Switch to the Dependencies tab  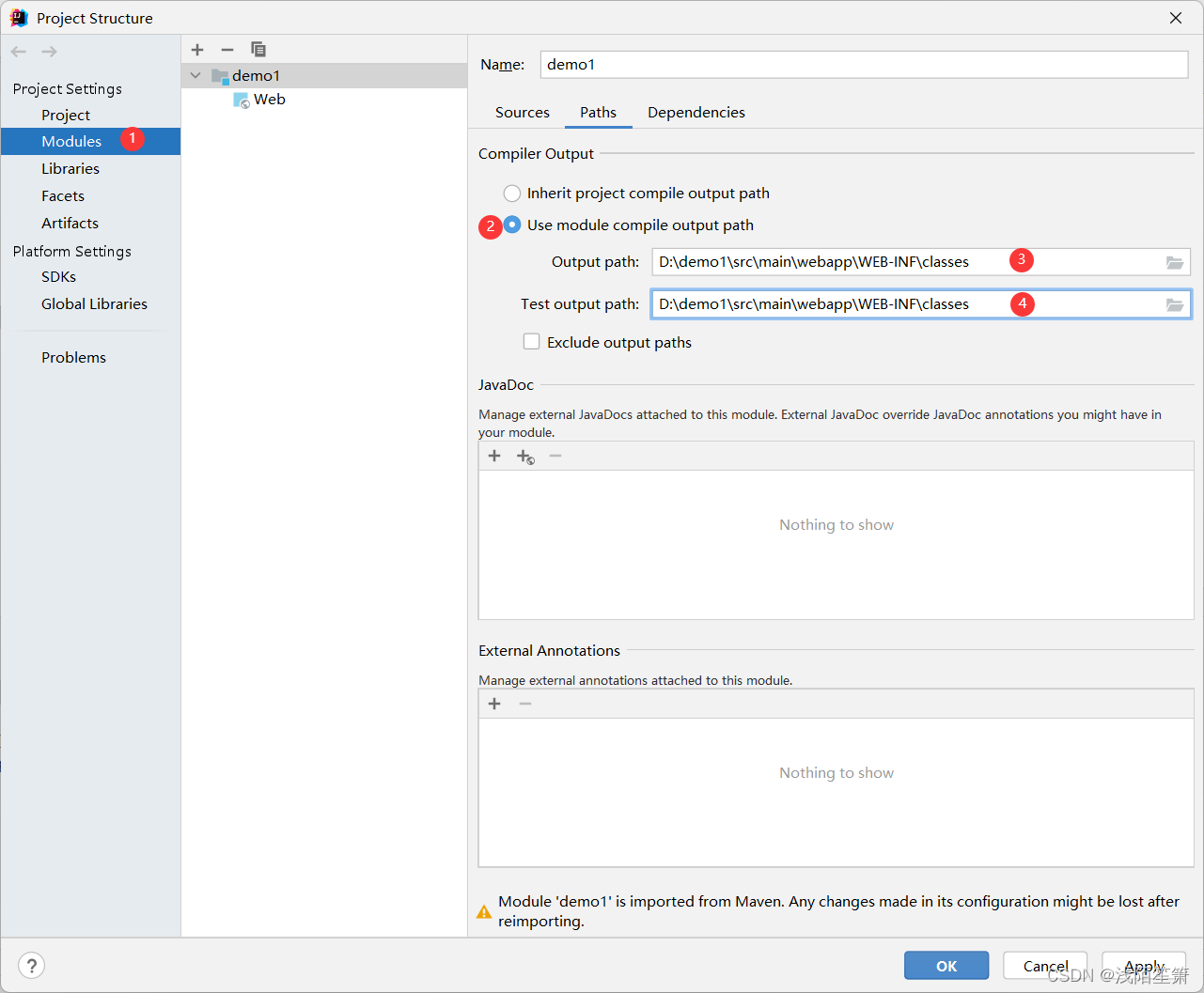pos(696,112)
